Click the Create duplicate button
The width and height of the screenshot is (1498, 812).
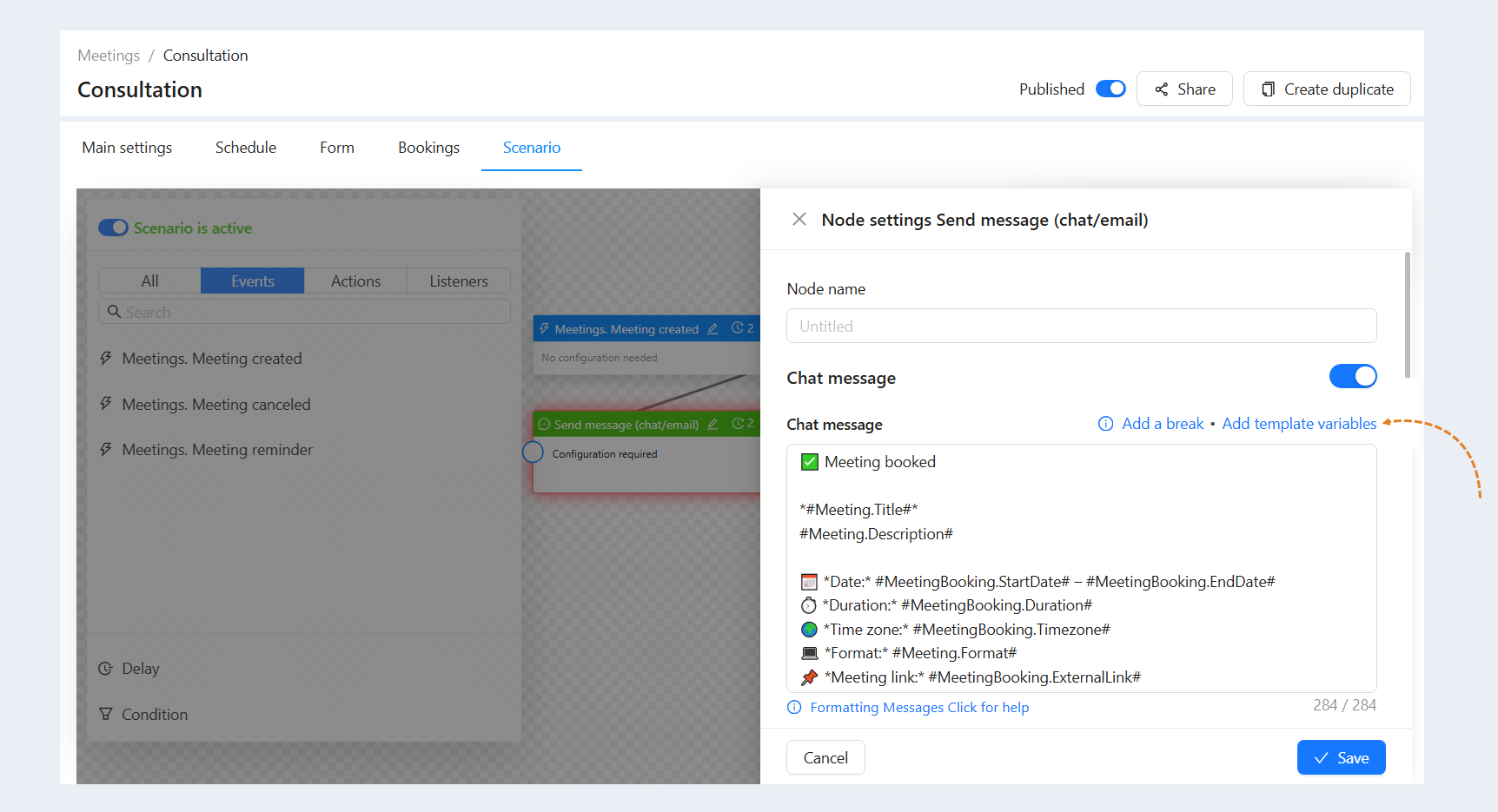click(x=1327, y=89)
